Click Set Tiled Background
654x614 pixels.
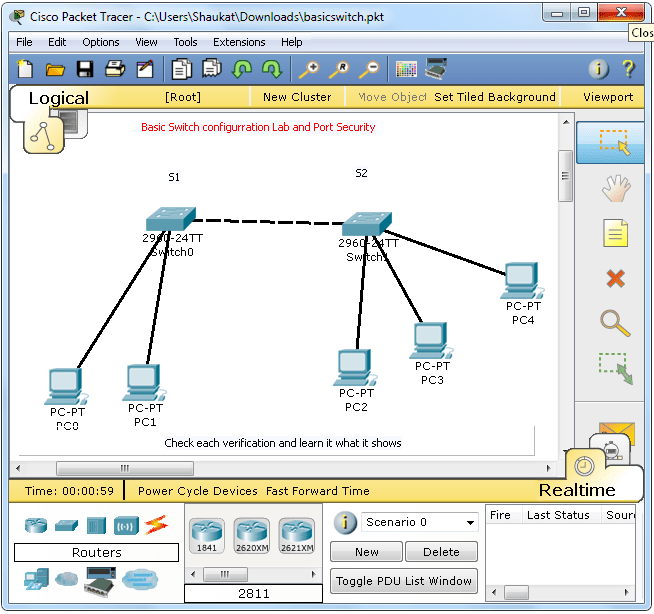(x=495, y=97)
